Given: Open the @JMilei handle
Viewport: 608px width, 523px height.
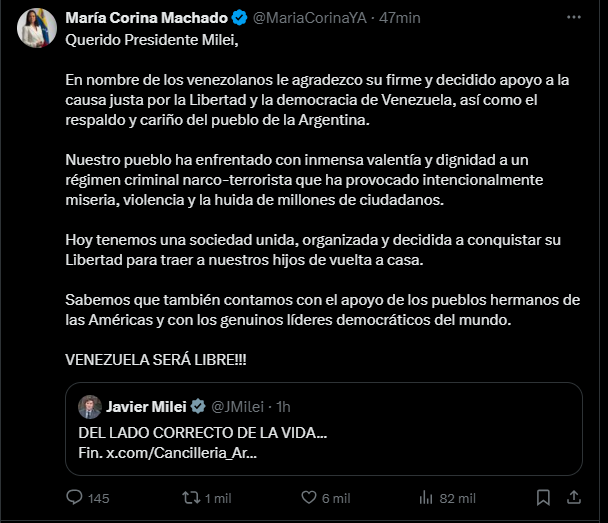Looking at the screenshot, I should click(x=238, y=406).
